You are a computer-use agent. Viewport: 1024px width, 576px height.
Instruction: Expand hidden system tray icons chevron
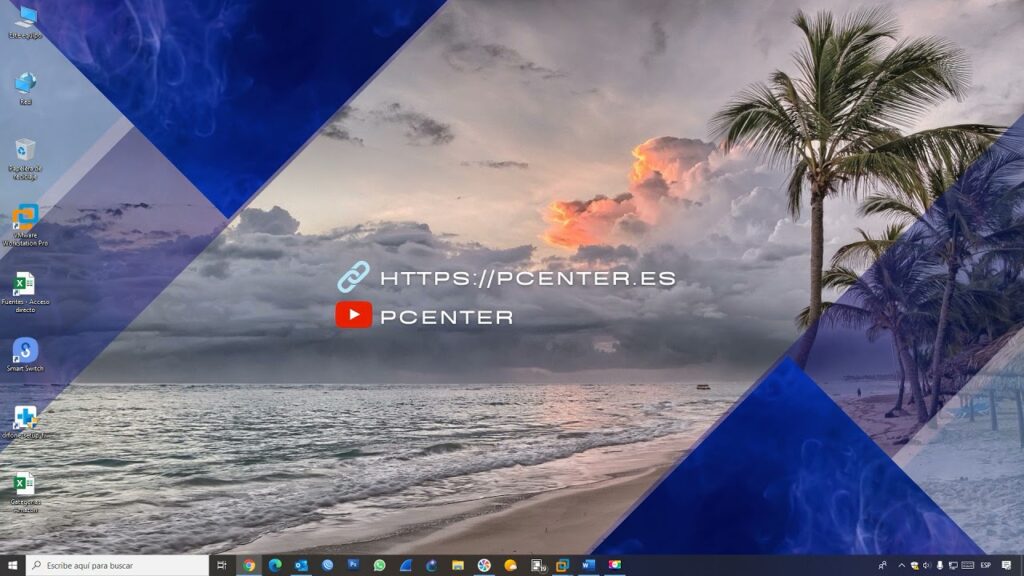(x=901, y=565)
